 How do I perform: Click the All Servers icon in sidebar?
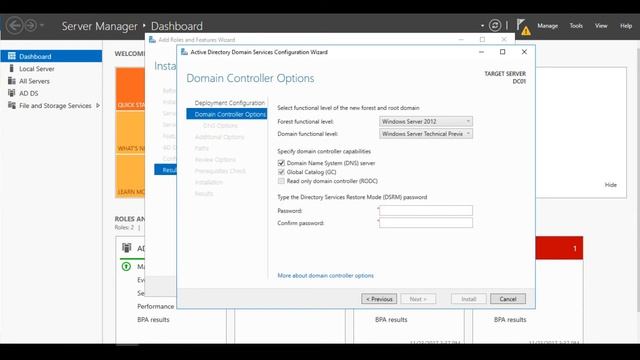coord(12,81)
